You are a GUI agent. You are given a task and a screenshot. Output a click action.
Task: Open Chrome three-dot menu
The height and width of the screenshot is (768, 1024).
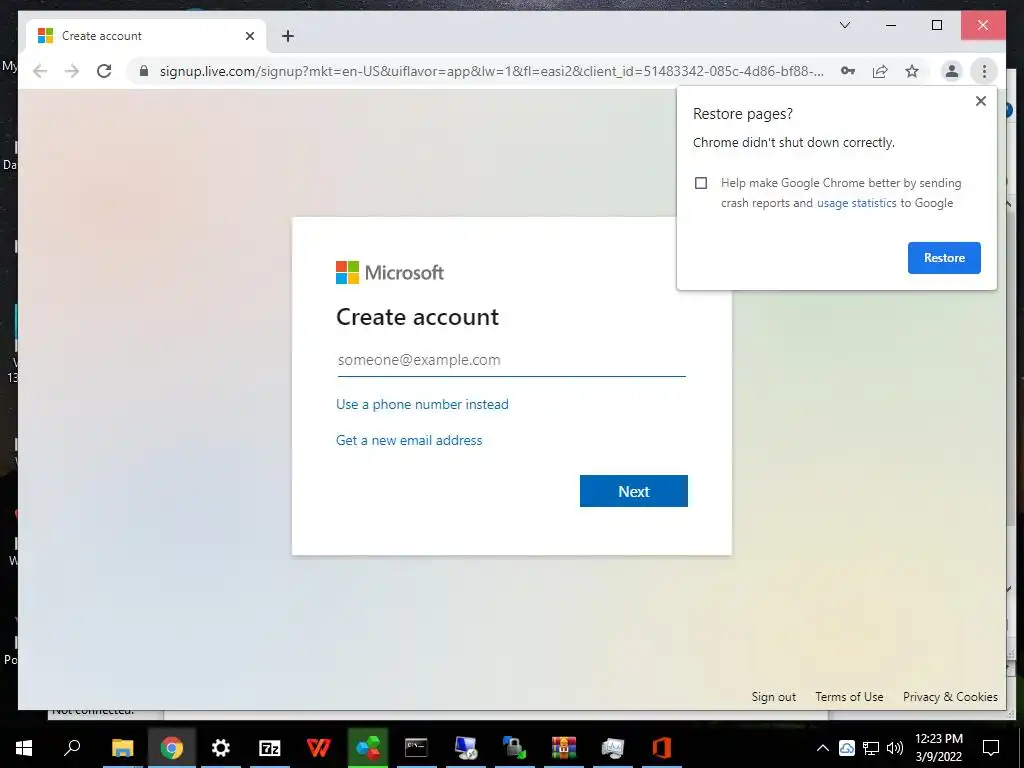tap(984, 71)
